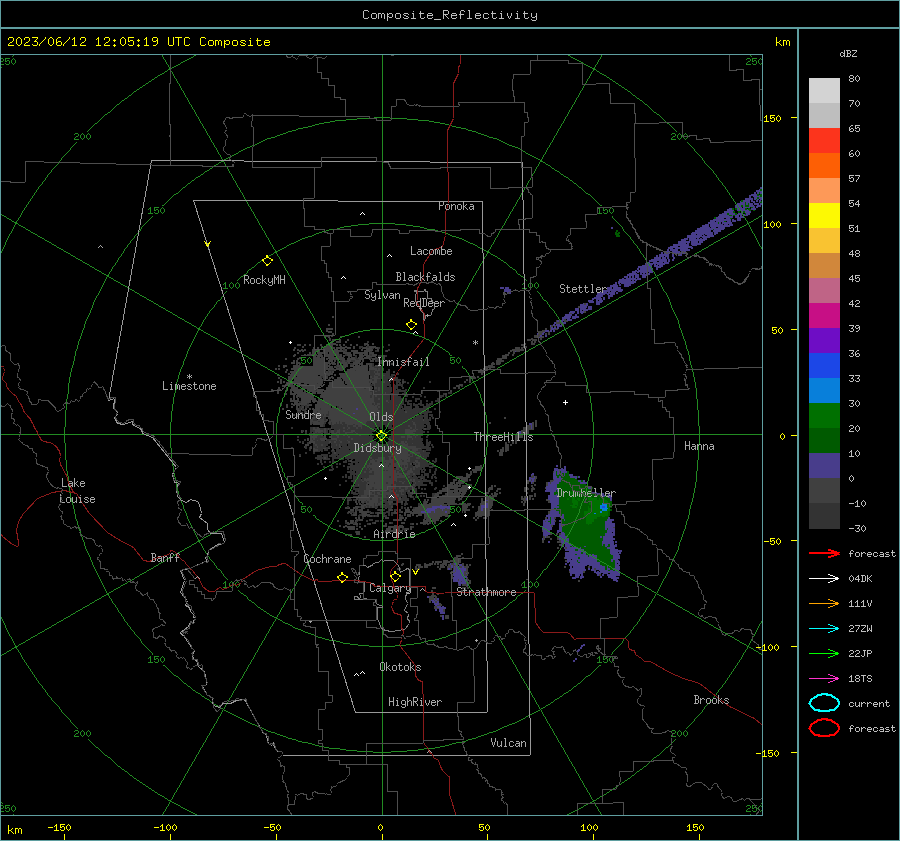The image size is (900, 841).
Task: Click the Didsbury label
Action: [x=377, y=448]
